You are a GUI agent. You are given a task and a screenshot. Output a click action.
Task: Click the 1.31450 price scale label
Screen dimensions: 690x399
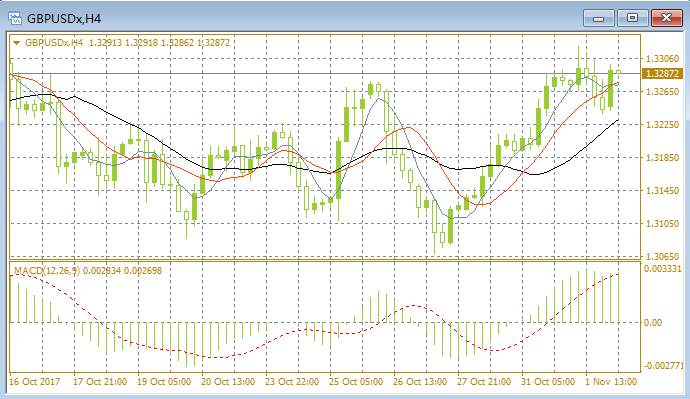click(x=662, y=190)
